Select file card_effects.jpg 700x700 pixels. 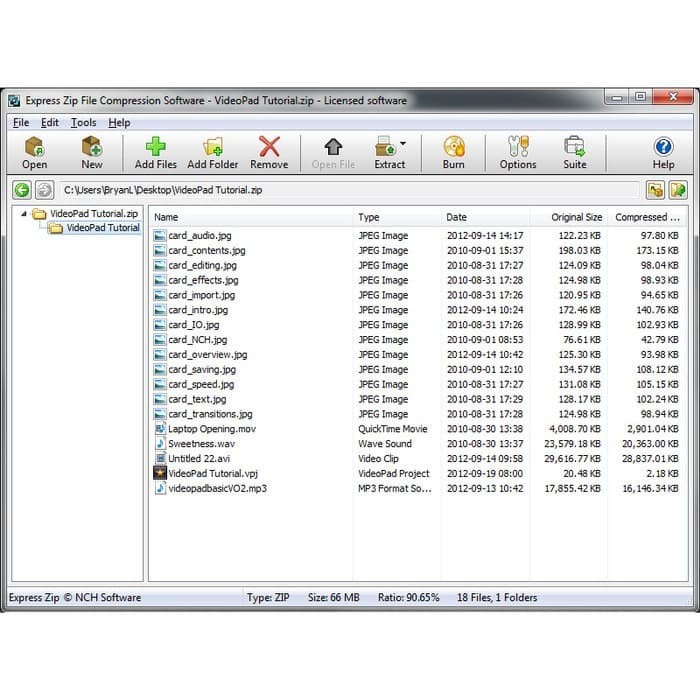203,280
